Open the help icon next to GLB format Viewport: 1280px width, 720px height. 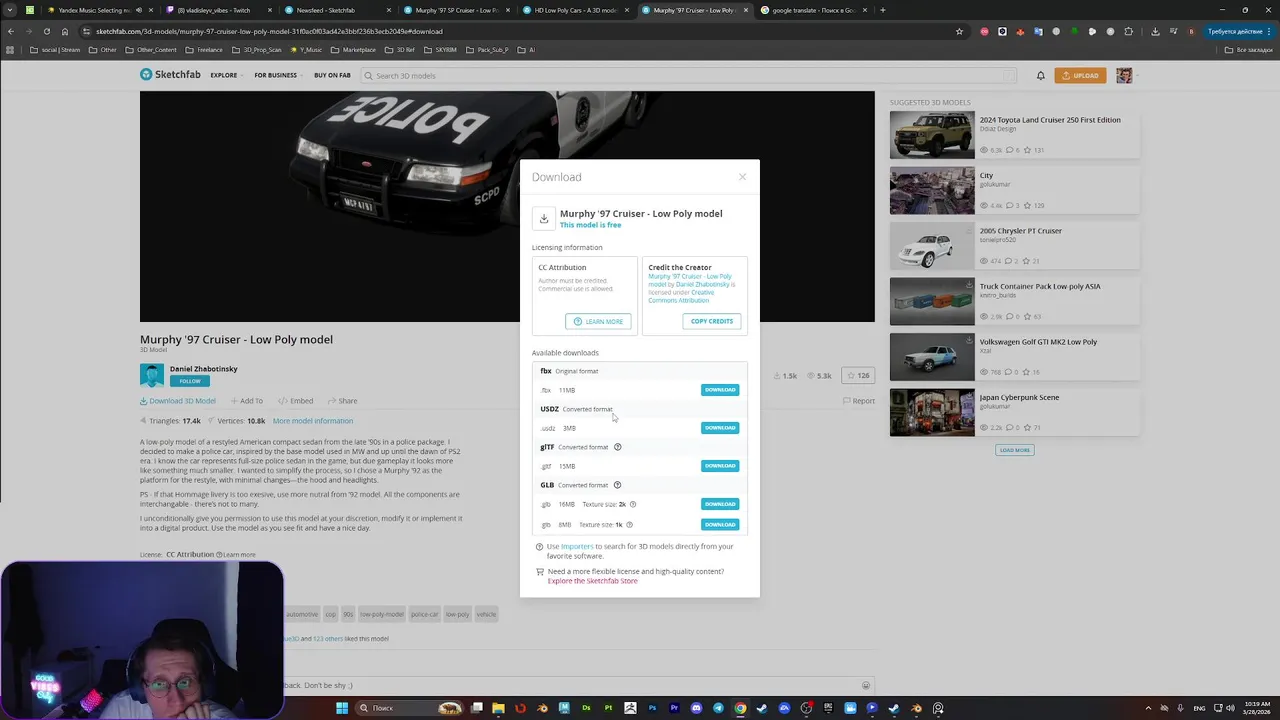coord(617,485)
